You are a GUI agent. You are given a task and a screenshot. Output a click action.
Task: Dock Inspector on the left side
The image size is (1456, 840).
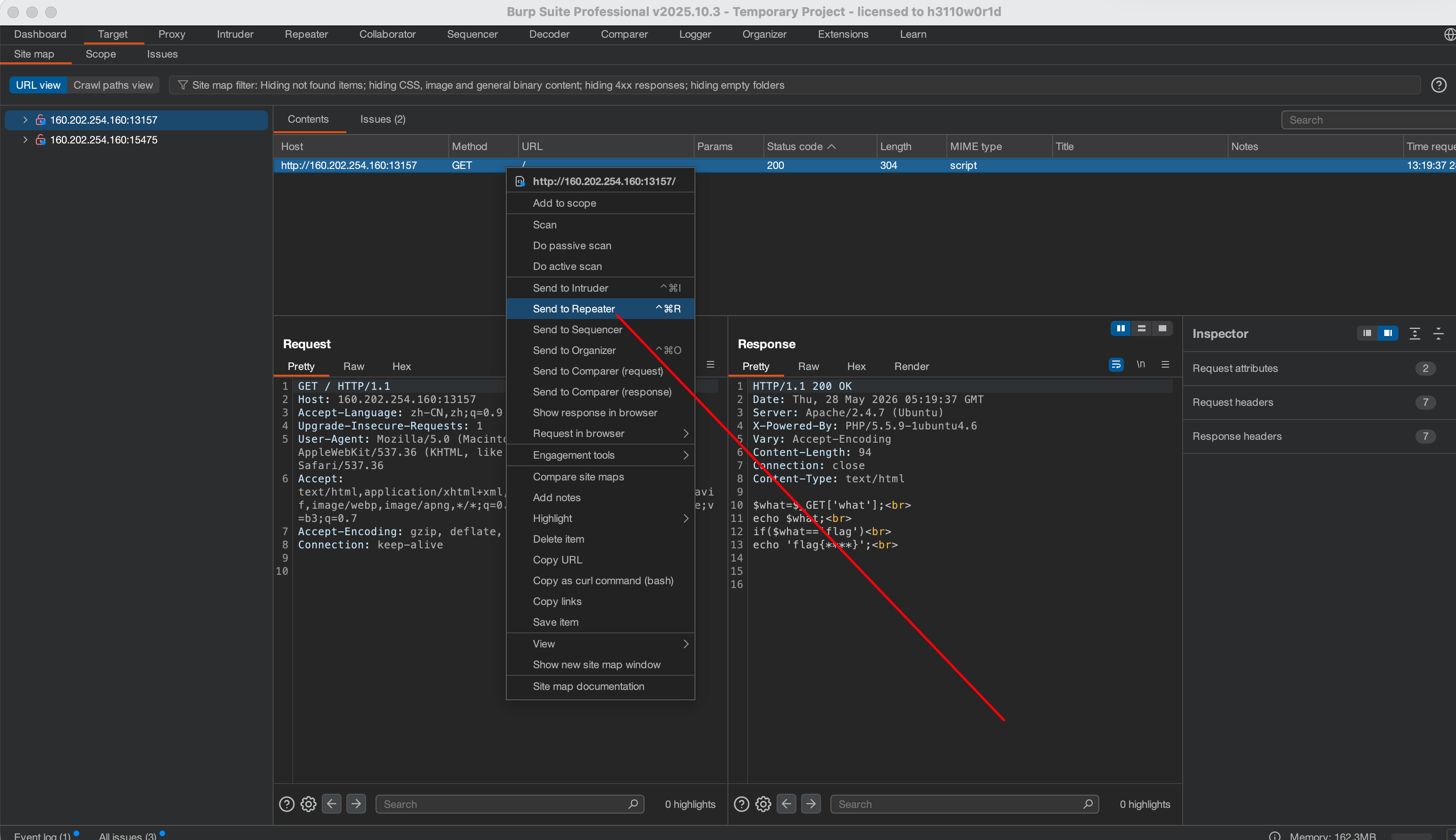(1367, 333)
